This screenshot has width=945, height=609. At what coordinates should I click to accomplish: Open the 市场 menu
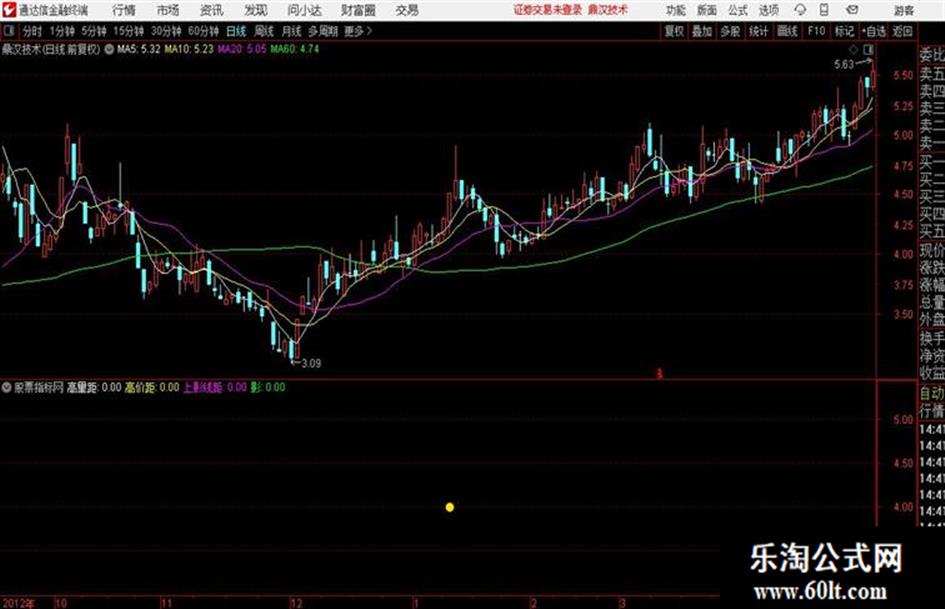168,10
